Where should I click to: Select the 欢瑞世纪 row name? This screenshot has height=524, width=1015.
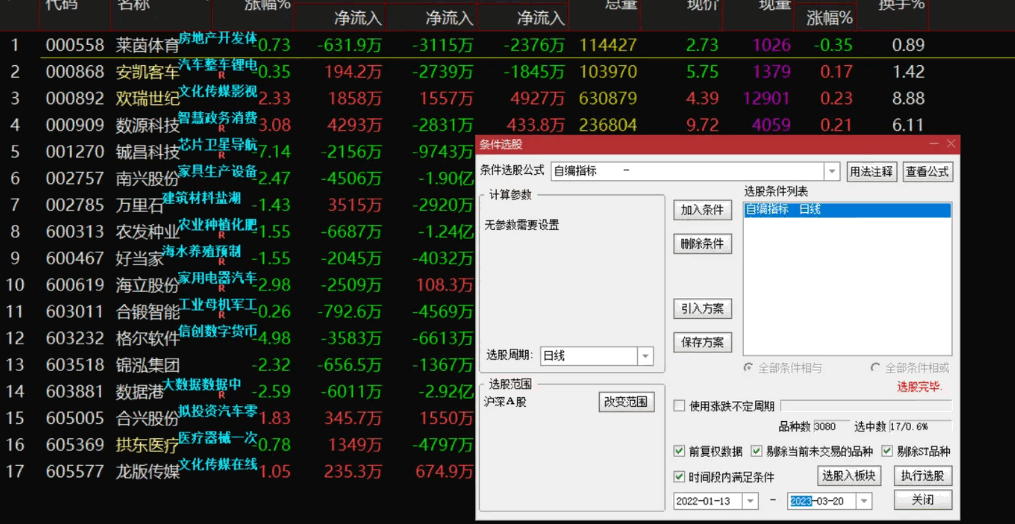(x=148, y=98)
